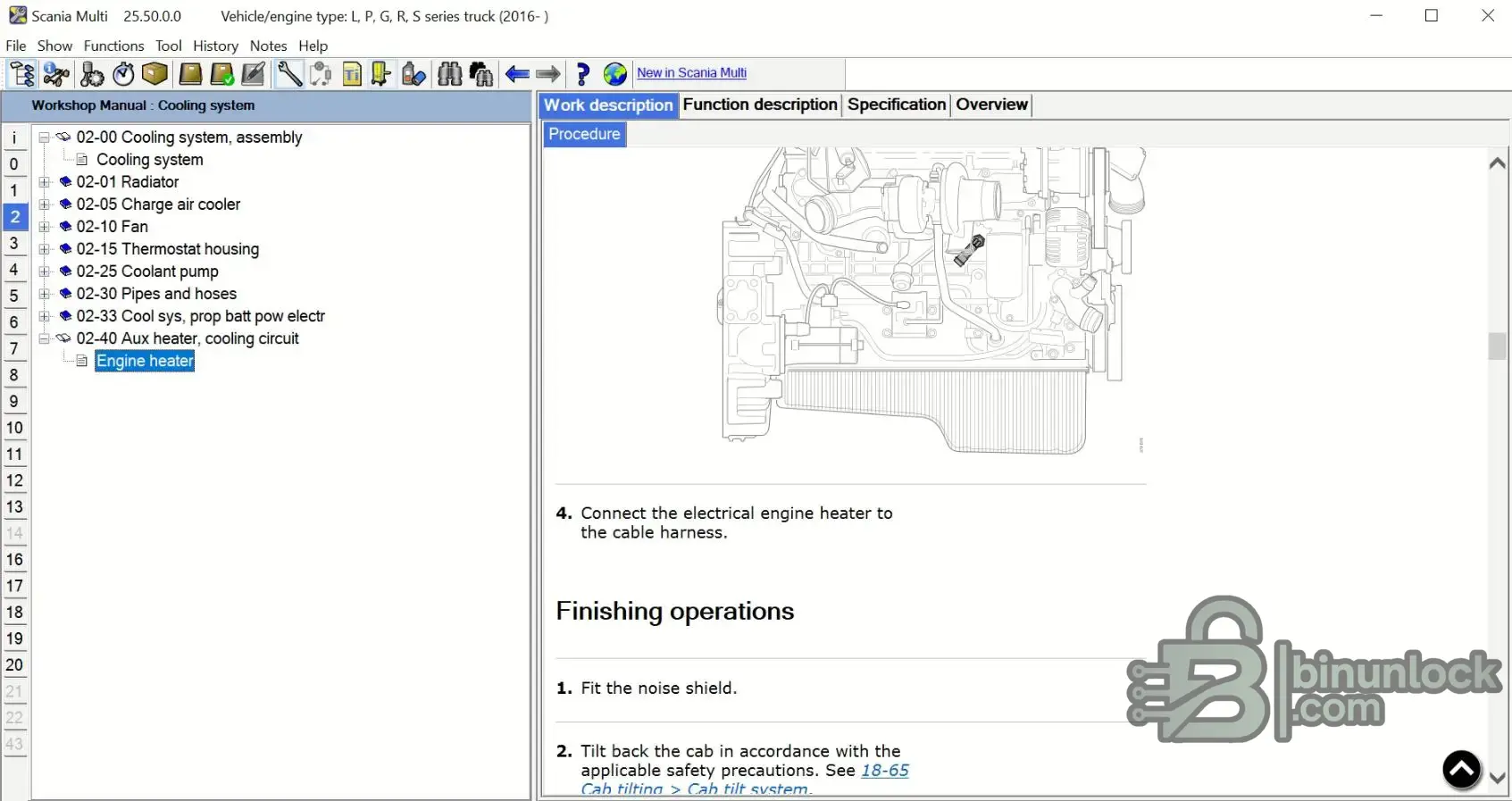Viewport: 1512px width, 801px height.
Task: Select 02-10 Fan in the tree
Action: click(x=112, y=227)
